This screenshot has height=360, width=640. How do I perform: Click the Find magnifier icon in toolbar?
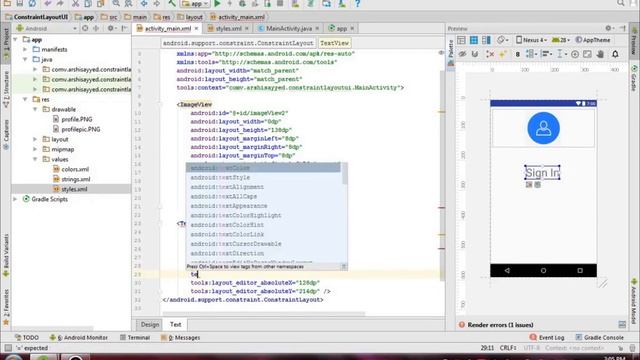116,4
